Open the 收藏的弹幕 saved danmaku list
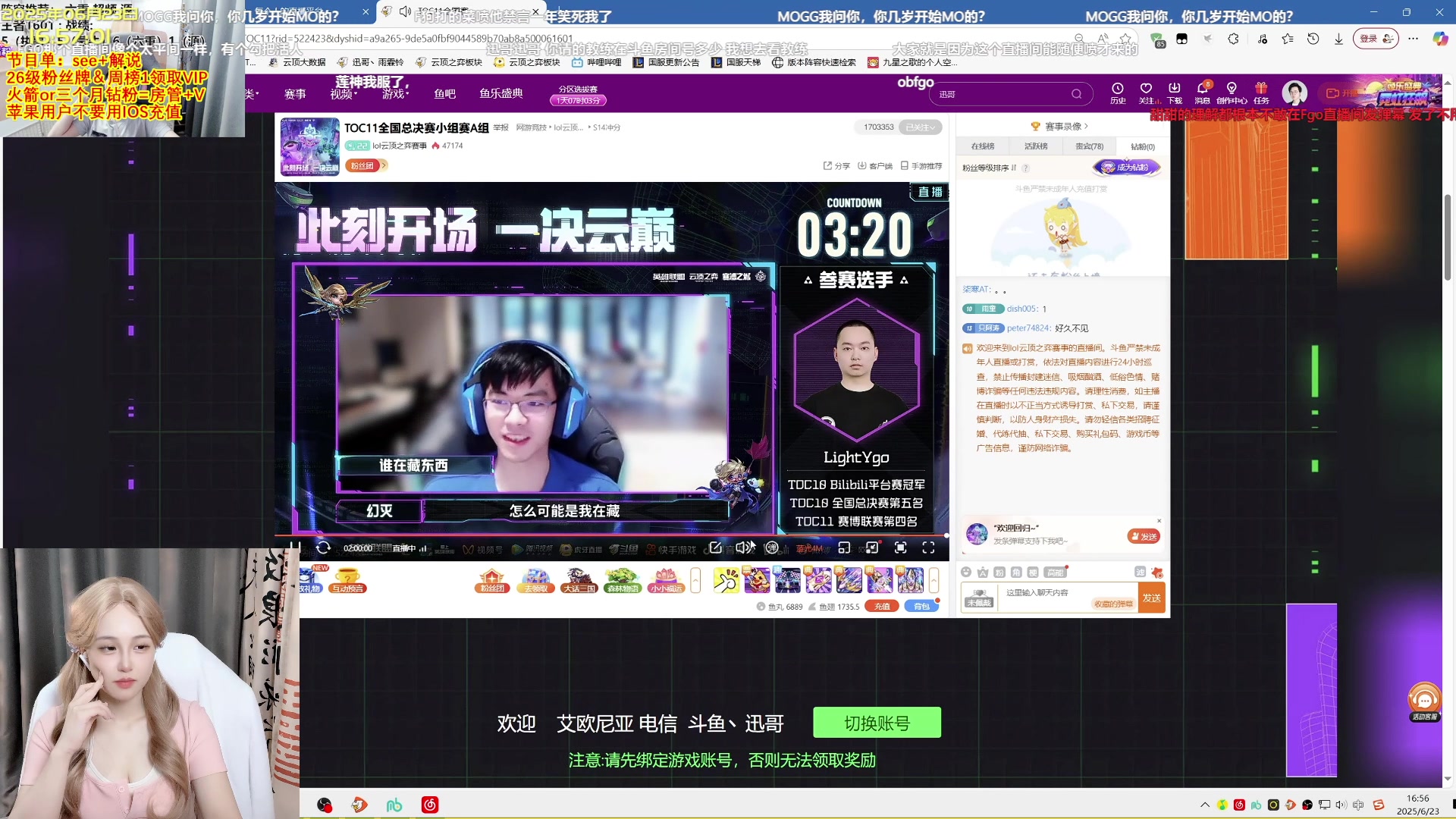Image resolution: width=1456 pixels, height=819 pixels. [x=1112, y=604]
